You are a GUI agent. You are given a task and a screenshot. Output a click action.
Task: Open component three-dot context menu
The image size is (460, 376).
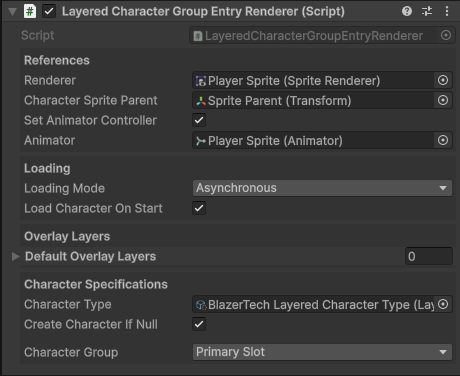coord(447,11)
